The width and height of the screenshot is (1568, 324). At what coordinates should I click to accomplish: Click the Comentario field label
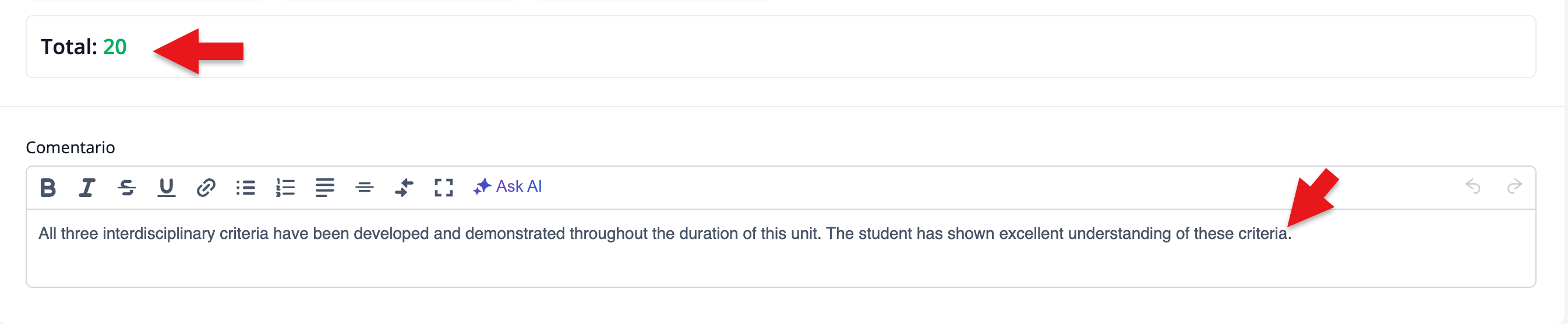[x=70, y=147]
